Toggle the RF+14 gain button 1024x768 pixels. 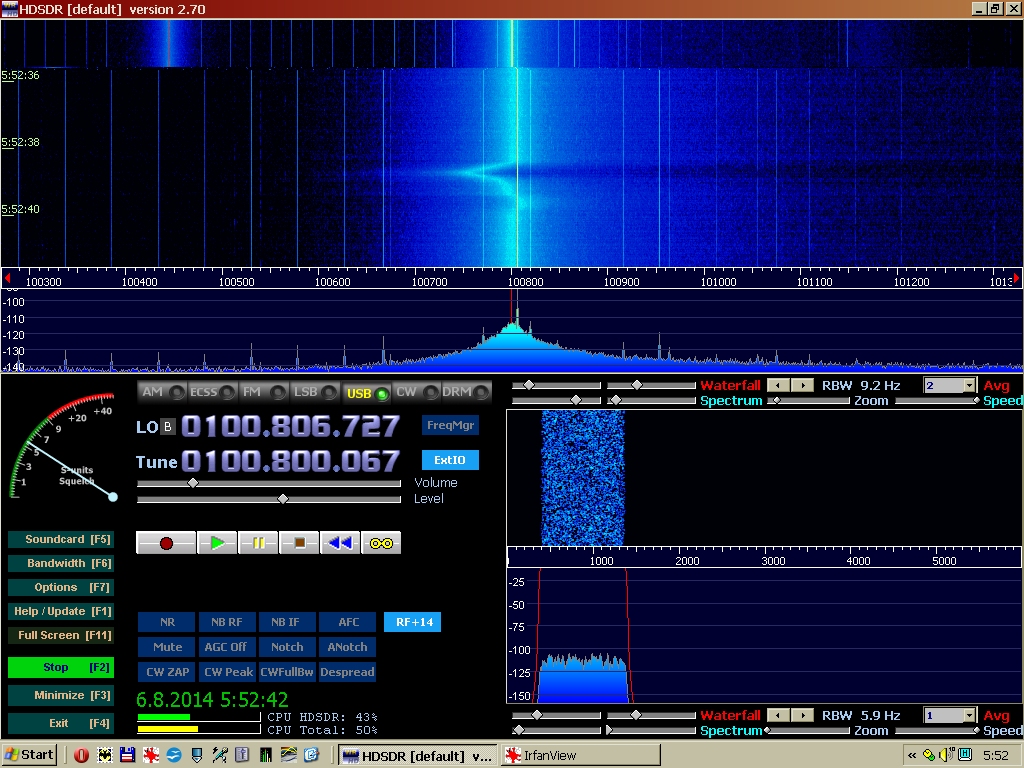(413, 622)
